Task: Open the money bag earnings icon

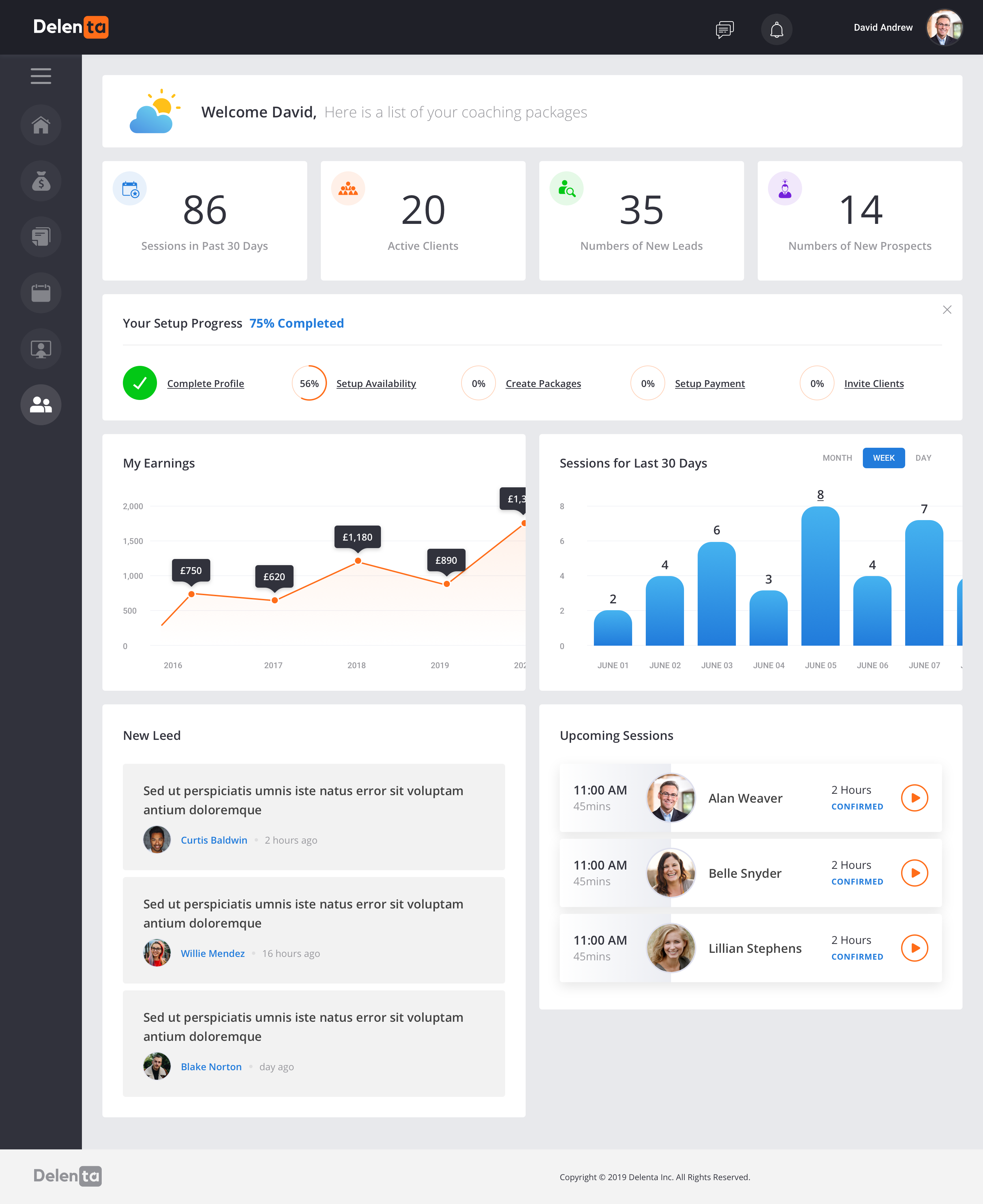Action: pyautogui.click(x=41, y=181)
